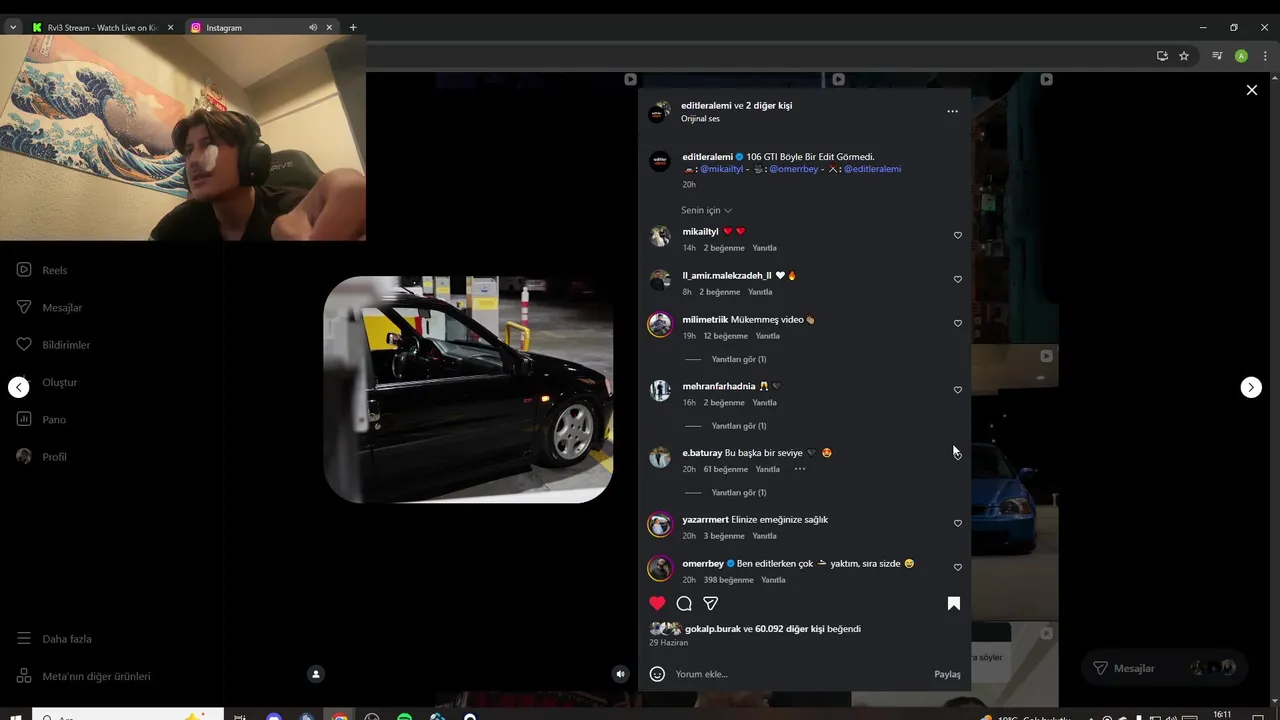Open Reels in Instagram sidebar

[42, 270]
